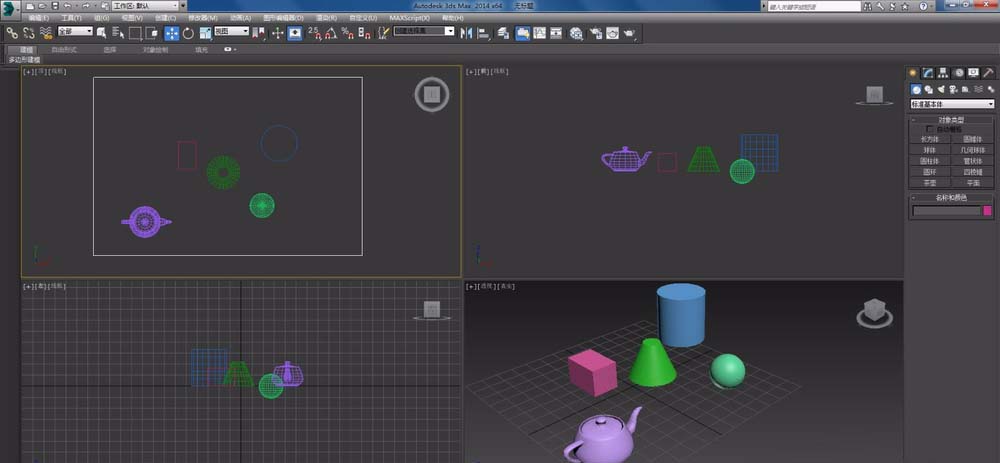Click the Undo arrow icon
1000x463 pixels.
pyautogui.click(x=67, y=6)
